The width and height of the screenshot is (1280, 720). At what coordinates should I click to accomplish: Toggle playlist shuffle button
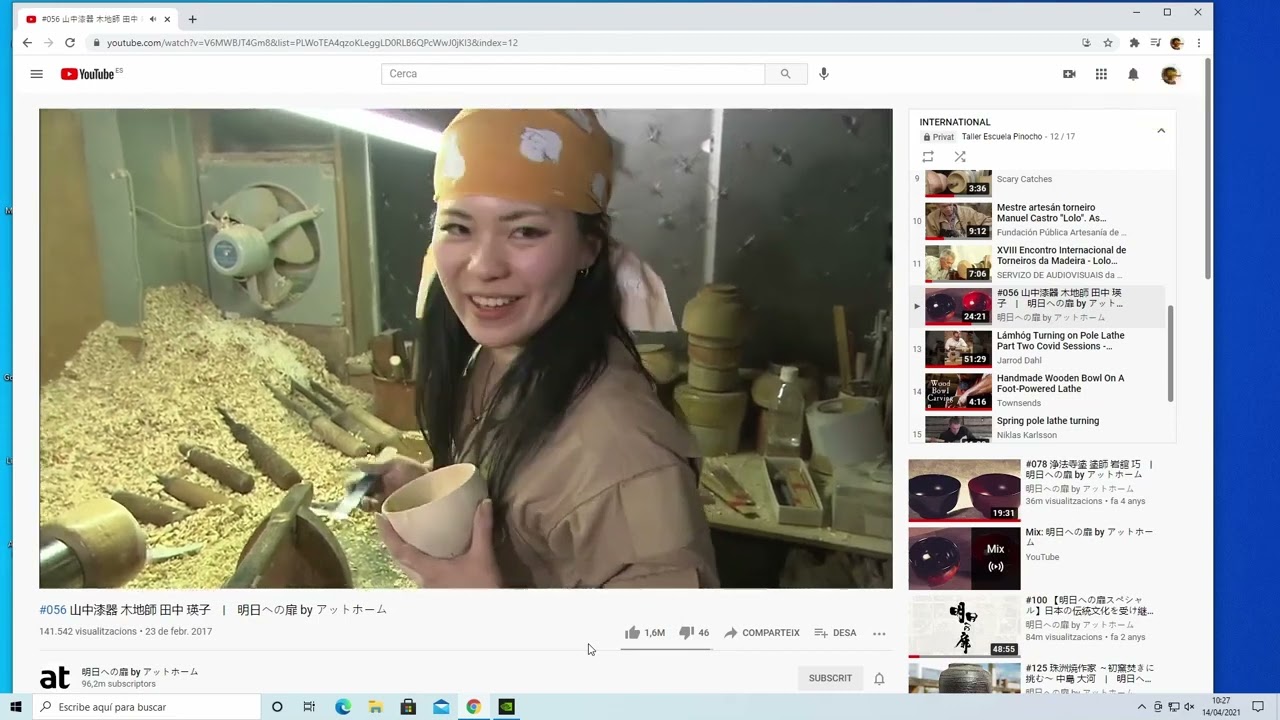(960, 157)
